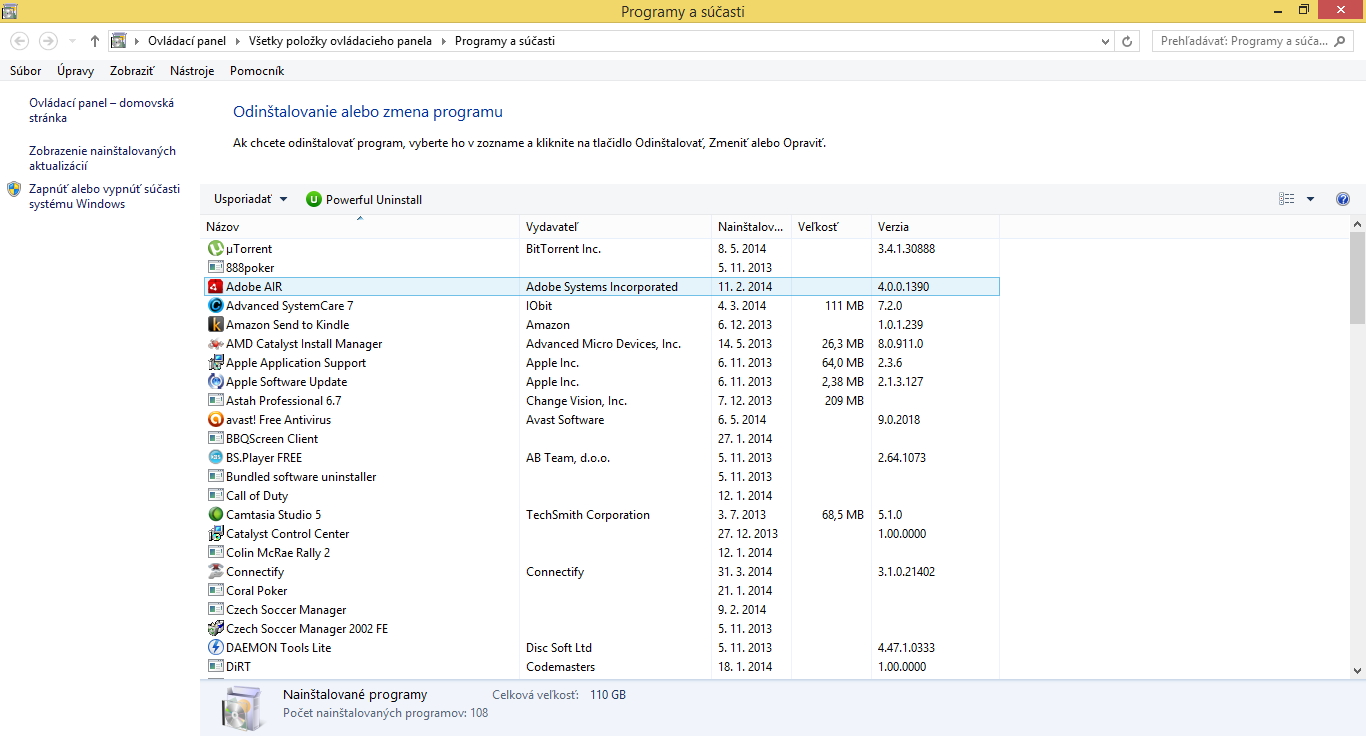Open the Zobraziť menu

tap(132, 71)
